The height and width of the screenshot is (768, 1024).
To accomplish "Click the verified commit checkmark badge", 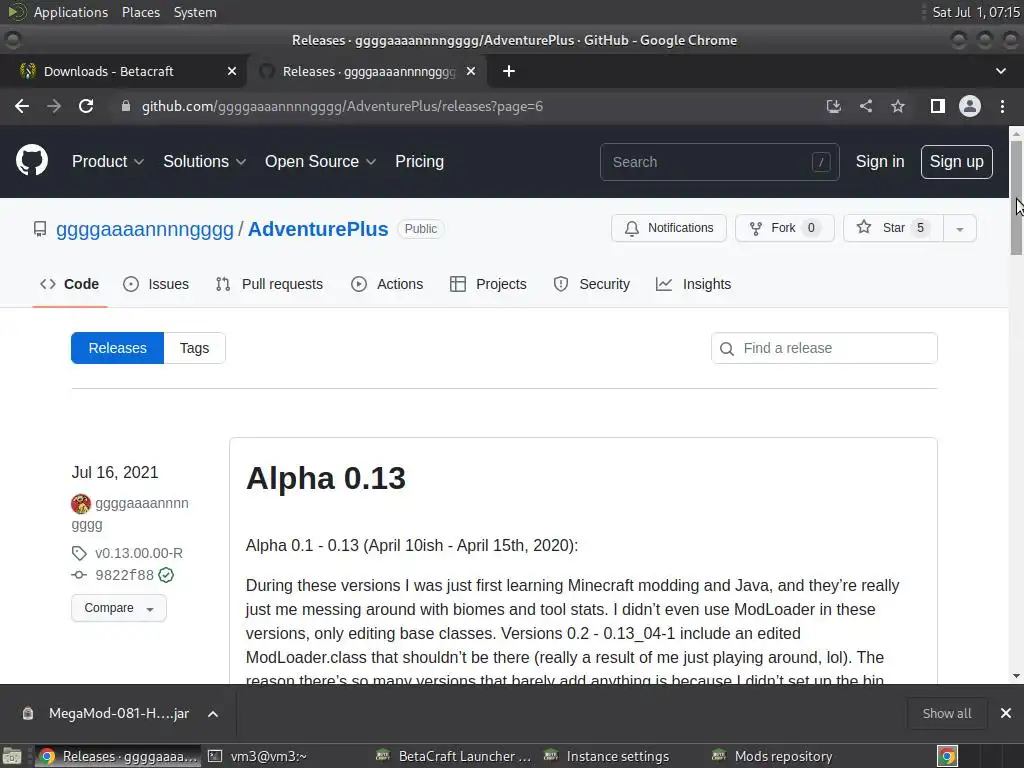I will [x=167, y=575].
